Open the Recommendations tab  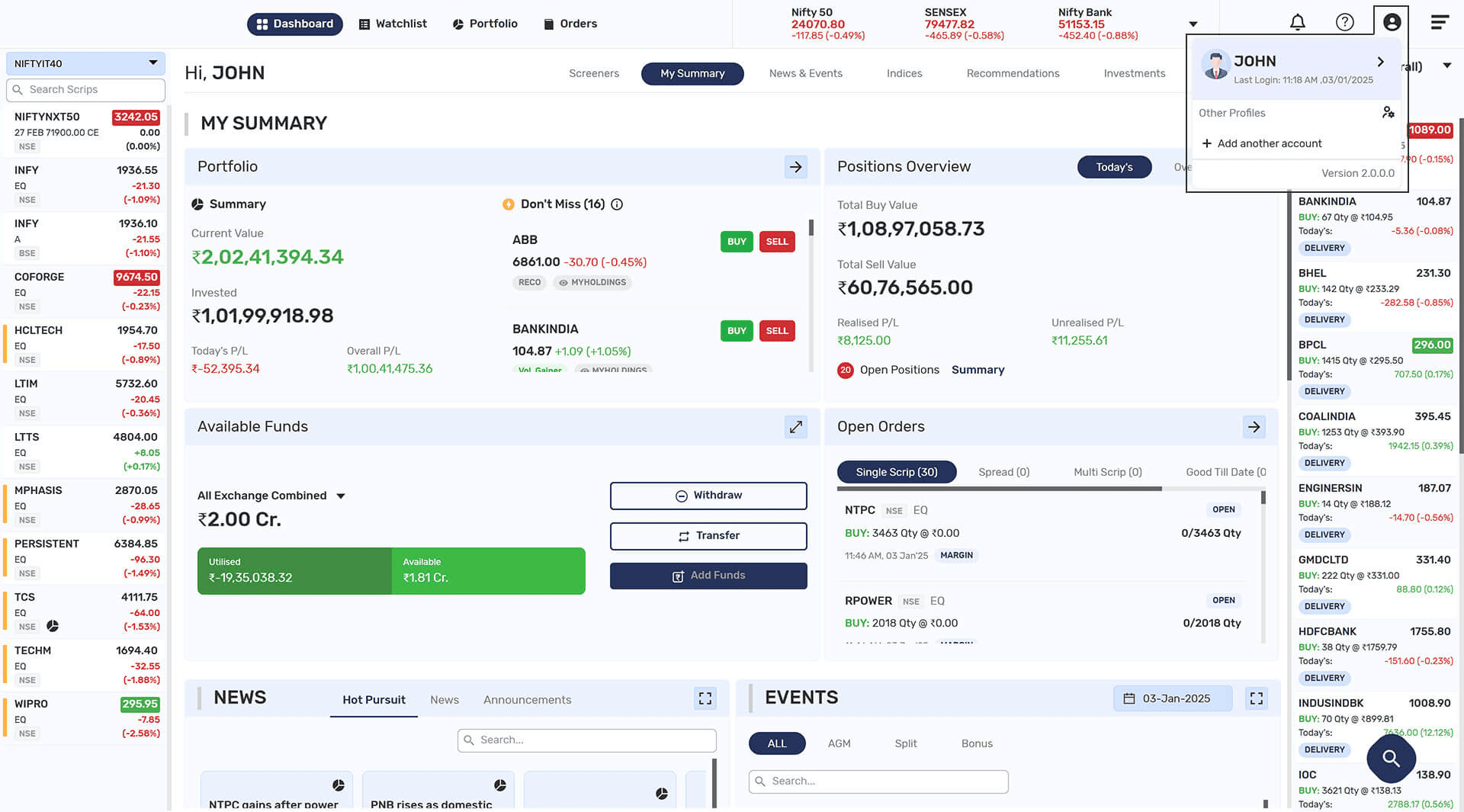[x=1013, y=73]
